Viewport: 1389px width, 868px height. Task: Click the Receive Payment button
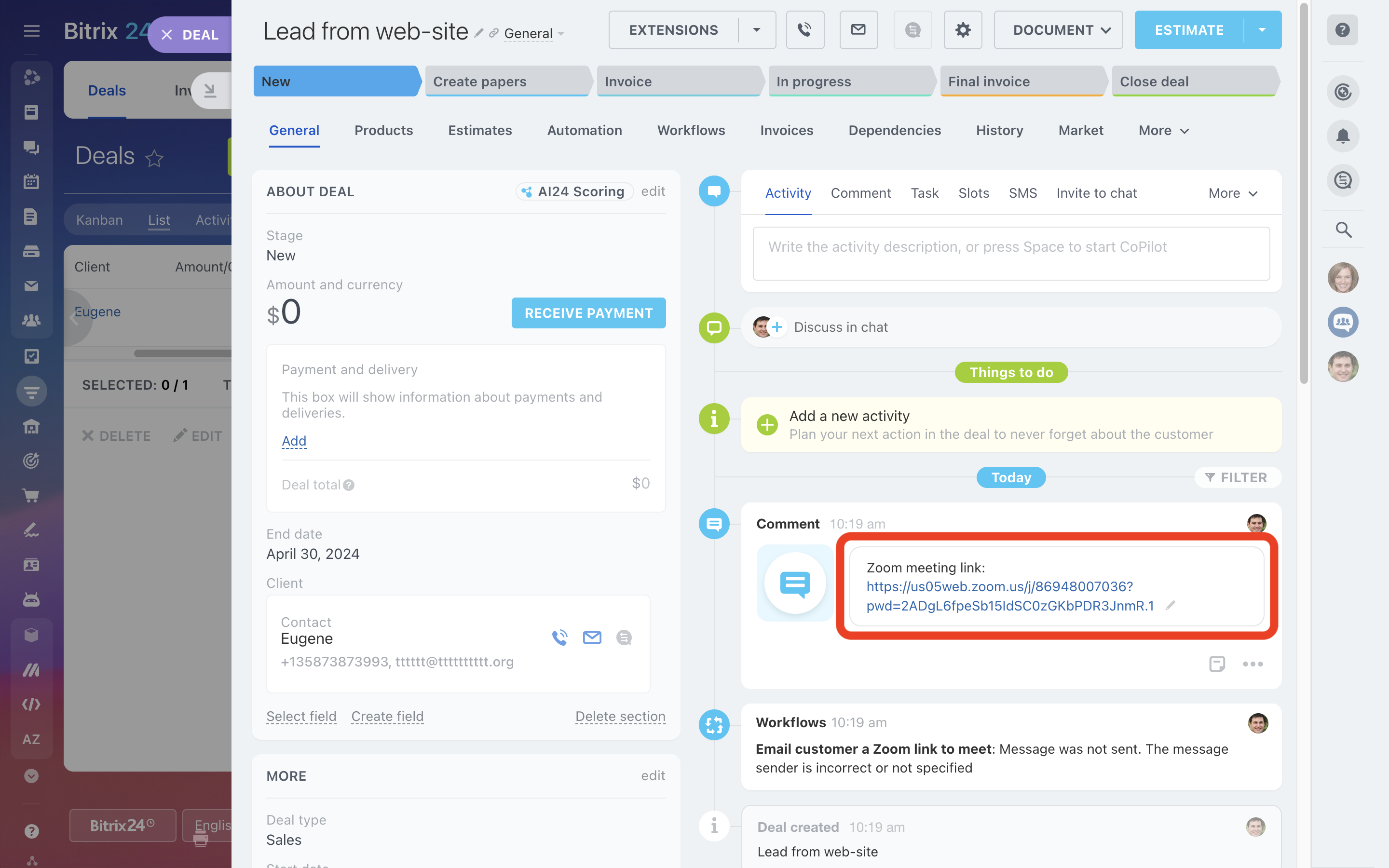coord(588,313)
